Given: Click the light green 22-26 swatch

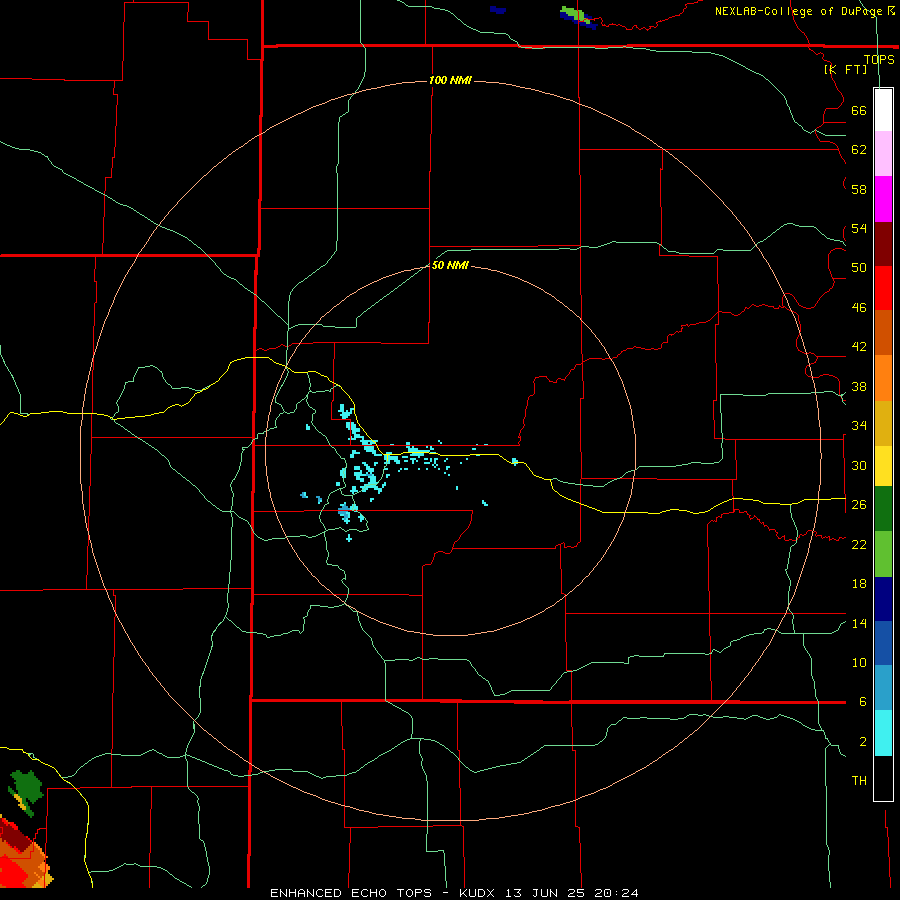Looking at the screenshot, I should (x=883, y=554).
